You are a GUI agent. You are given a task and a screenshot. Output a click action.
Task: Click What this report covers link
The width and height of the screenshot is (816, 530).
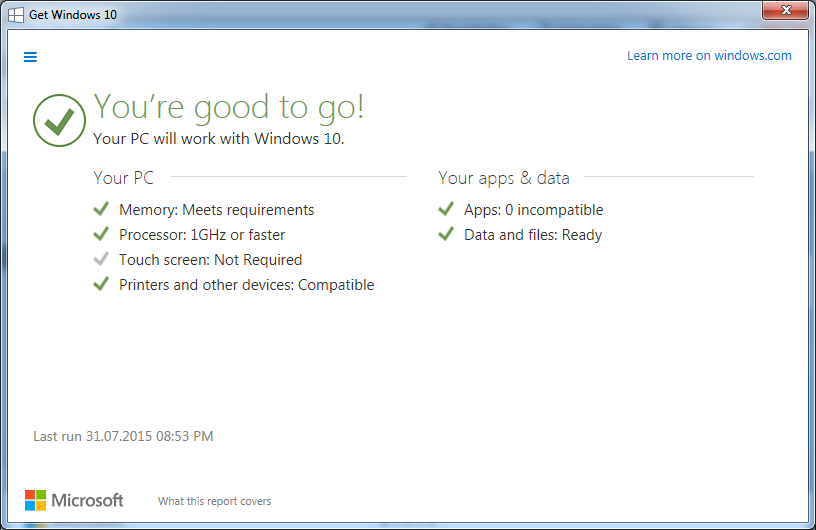[214, 501]
